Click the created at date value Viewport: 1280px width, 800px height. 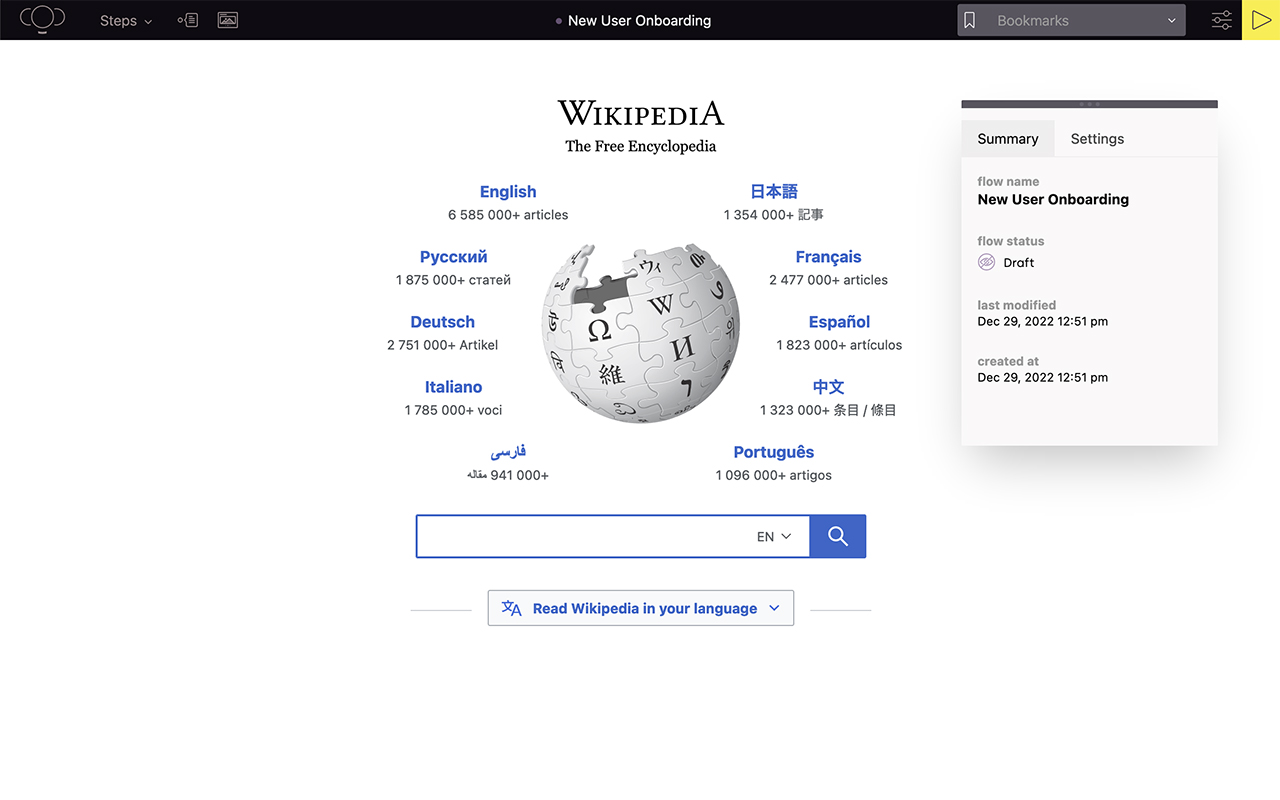pos(1042,377)
